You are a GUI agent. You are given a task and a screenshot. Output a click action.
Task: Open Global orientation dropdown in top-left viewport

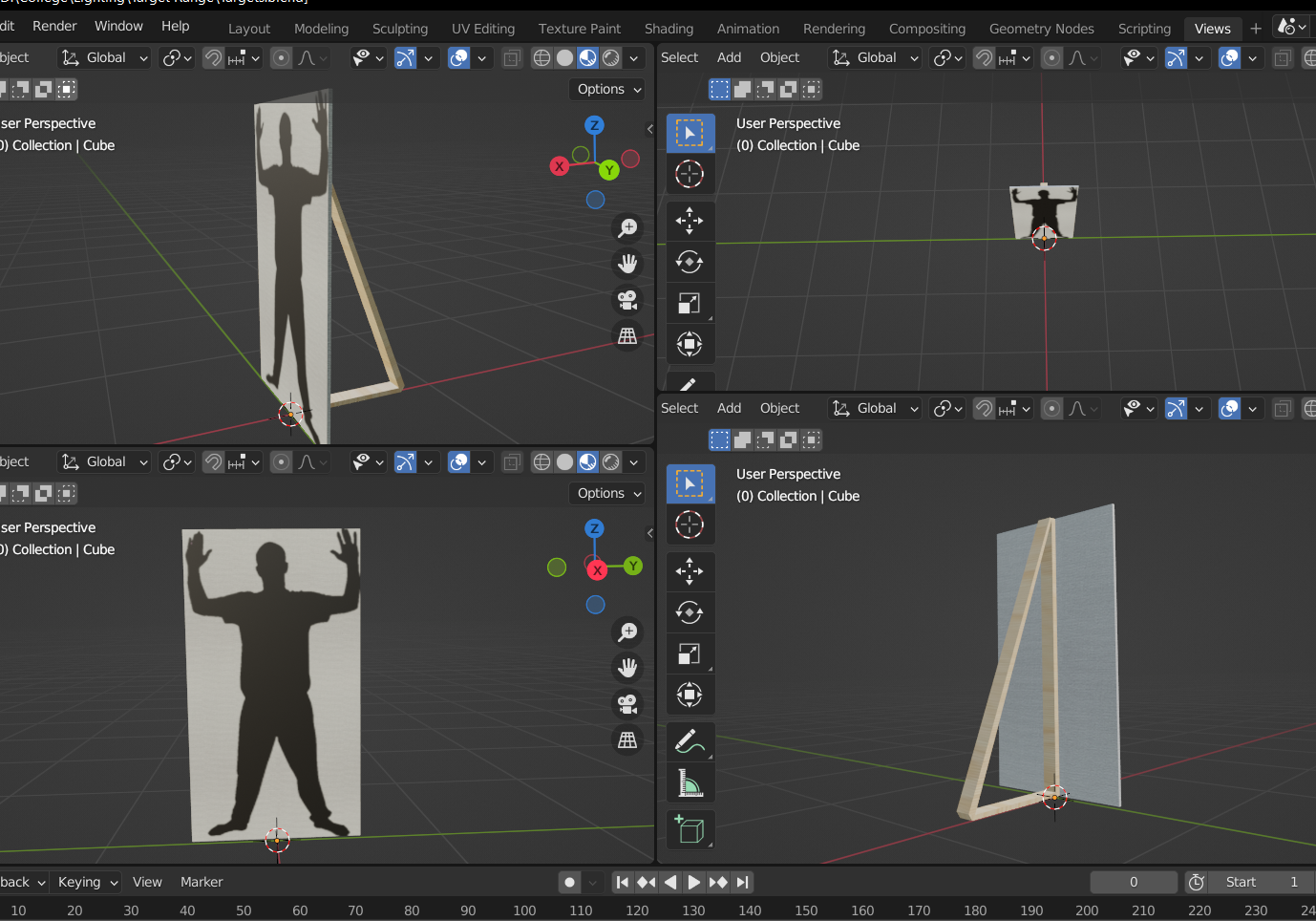[104, 58]
